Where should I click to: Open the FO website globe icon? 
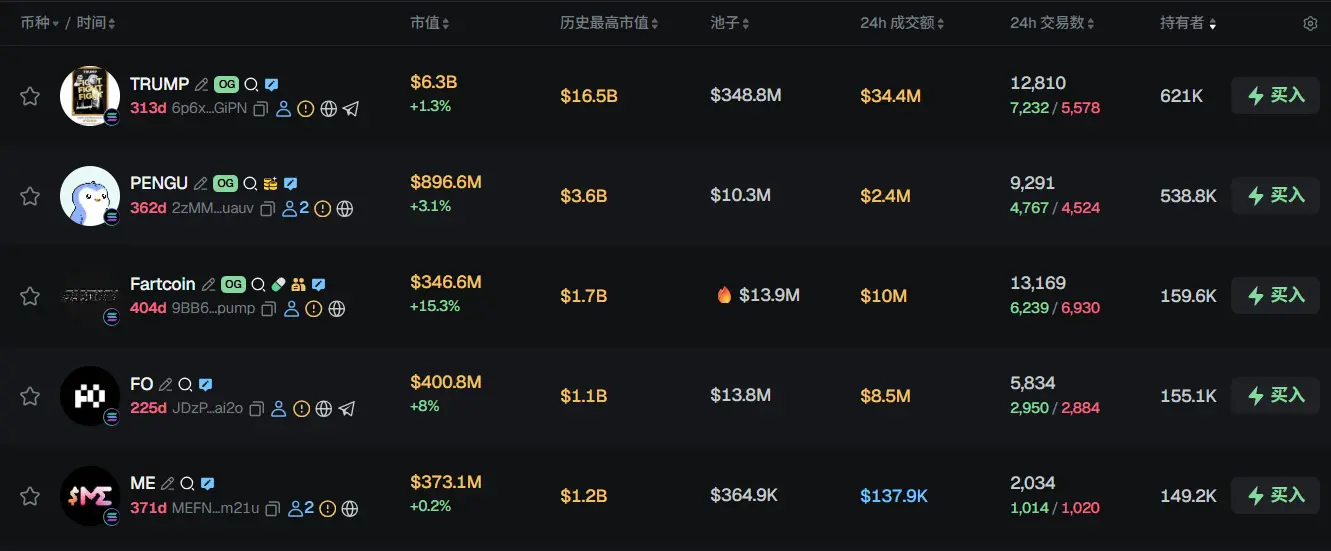coord(324,409)
